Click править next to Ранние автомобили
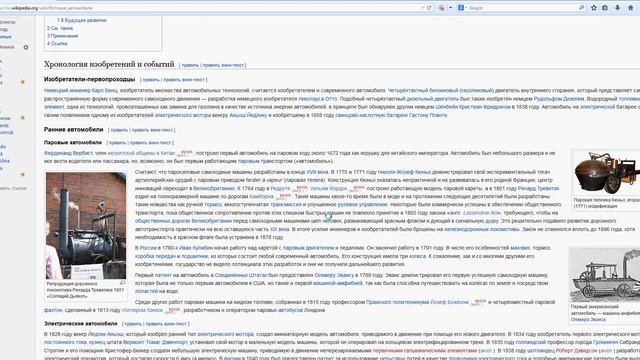This screenshot has height=360, width=640. coord(119,130)
